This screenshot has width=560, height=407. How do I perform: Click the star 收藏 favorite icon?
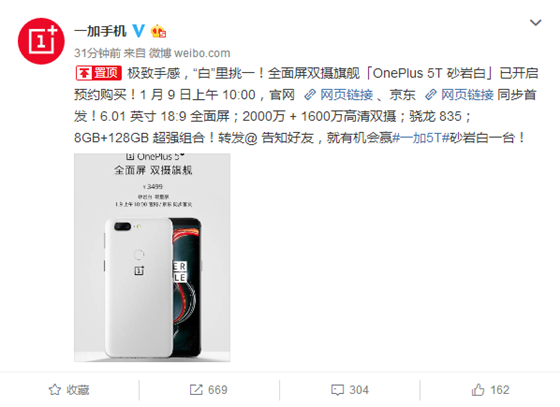pos(55,390)
